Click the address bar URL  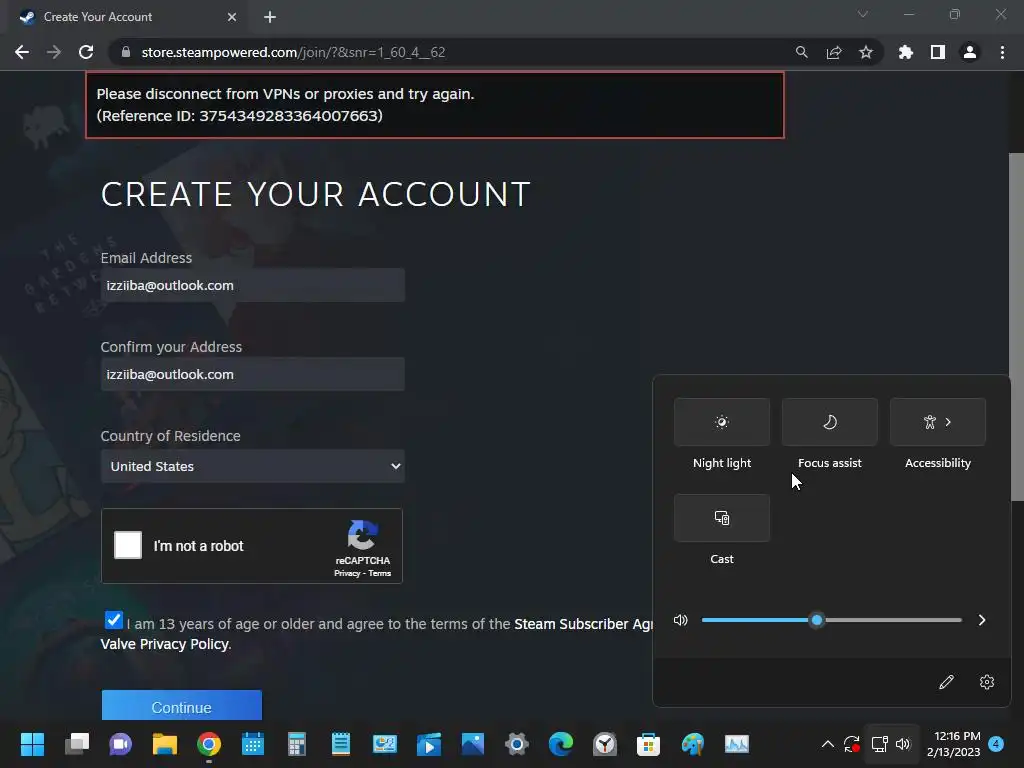click(293, 52)
